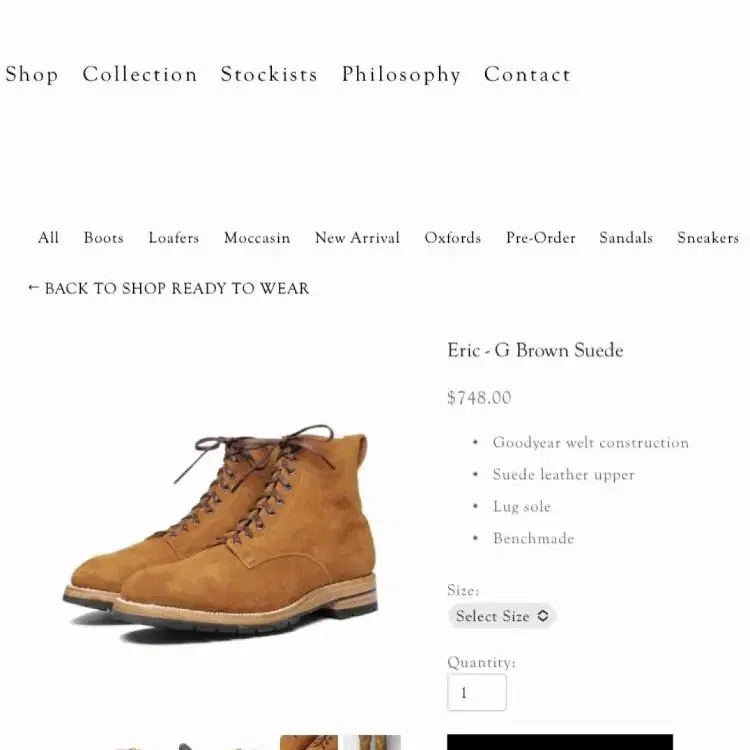Image resolution: width=750 pixels, height=750 pixels.
Task: Visit the Philosophy page
Action: (x=401, y=75)
